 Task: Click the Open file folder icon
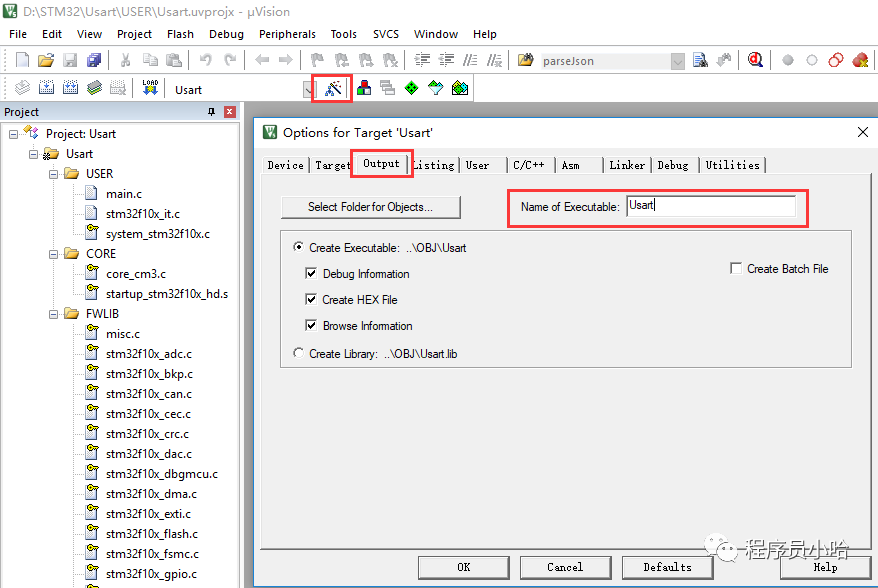(46, 60)
